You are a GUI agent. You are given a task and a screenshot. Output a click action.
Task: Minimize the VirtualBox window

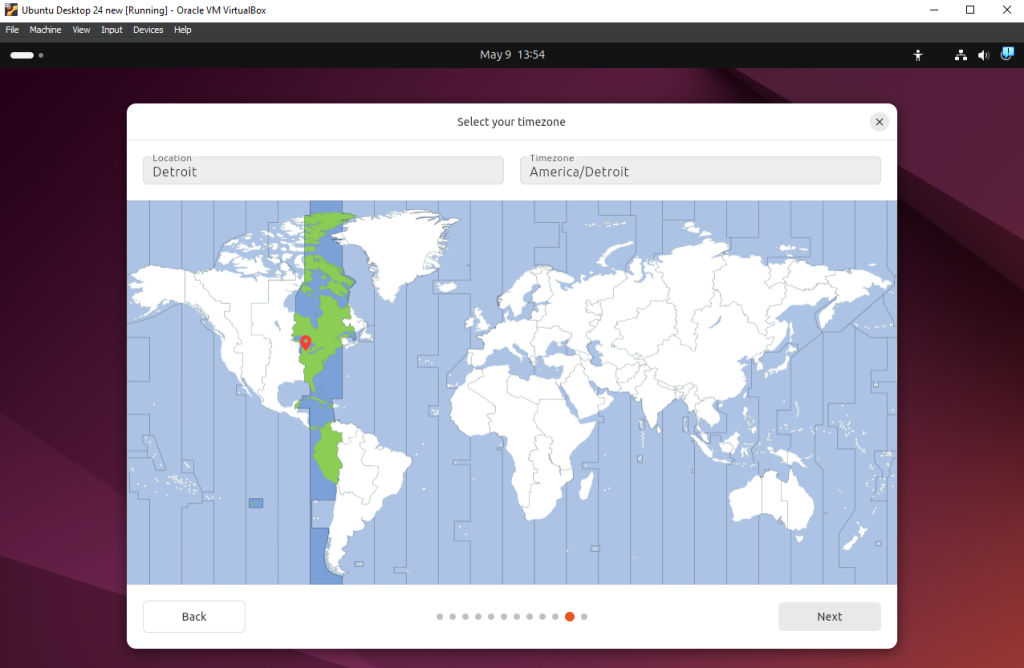(934, 10)
